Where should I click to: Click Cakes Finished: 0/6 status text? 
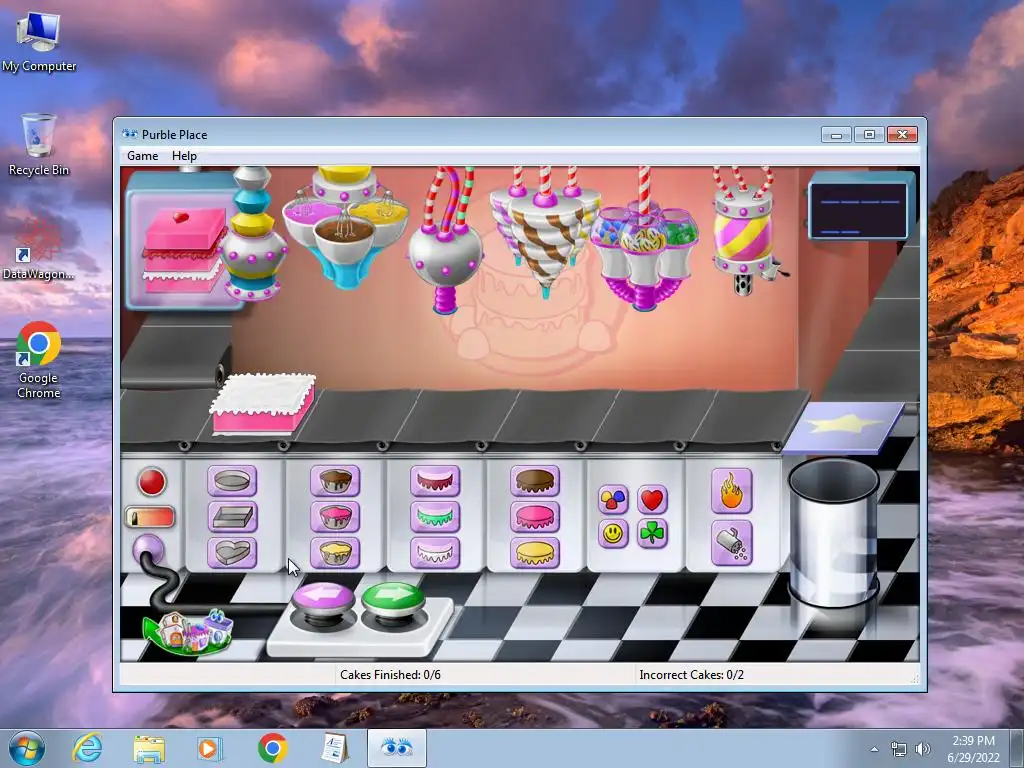tap(390, 675)
